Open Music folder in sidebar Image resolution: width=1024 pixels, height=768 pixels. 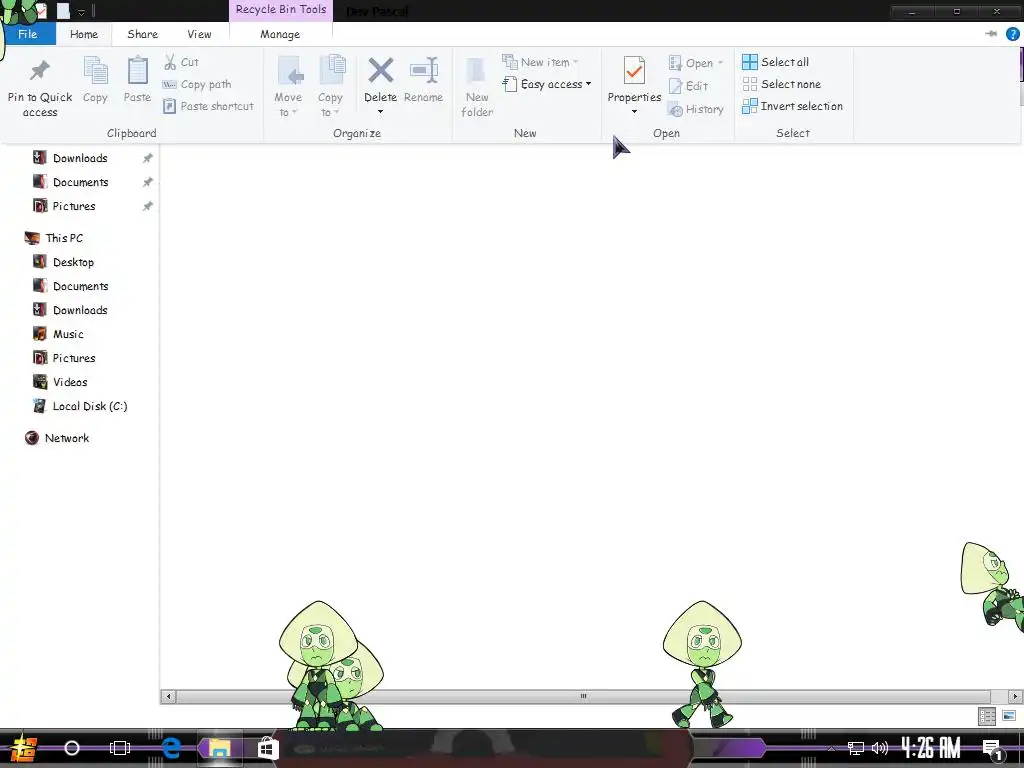click(68, 334)
